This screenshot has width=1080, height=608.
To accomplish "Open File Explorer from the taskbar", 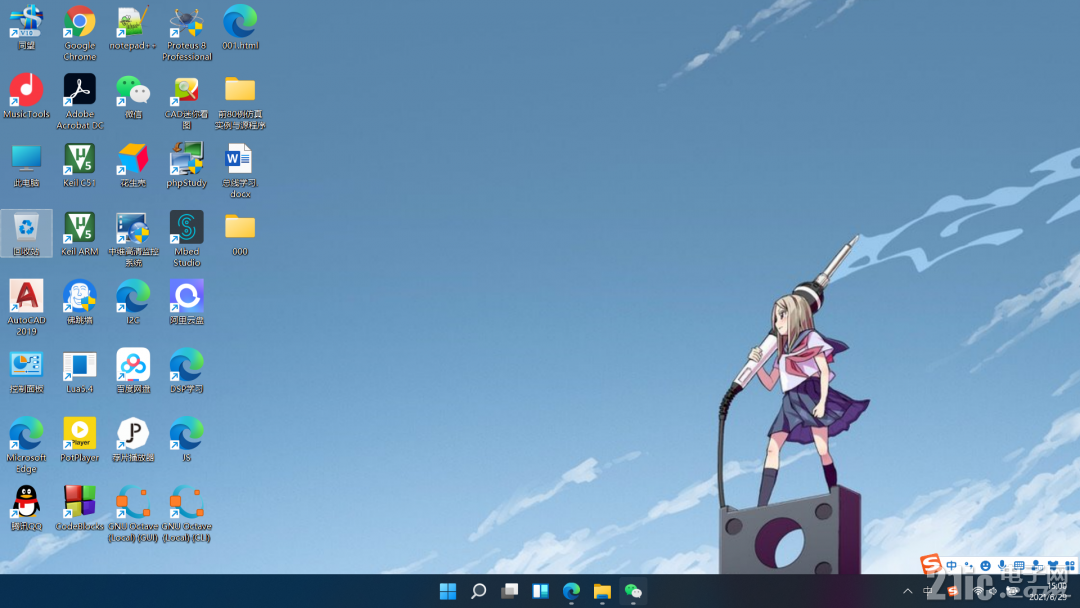I will tap(602, 591).
